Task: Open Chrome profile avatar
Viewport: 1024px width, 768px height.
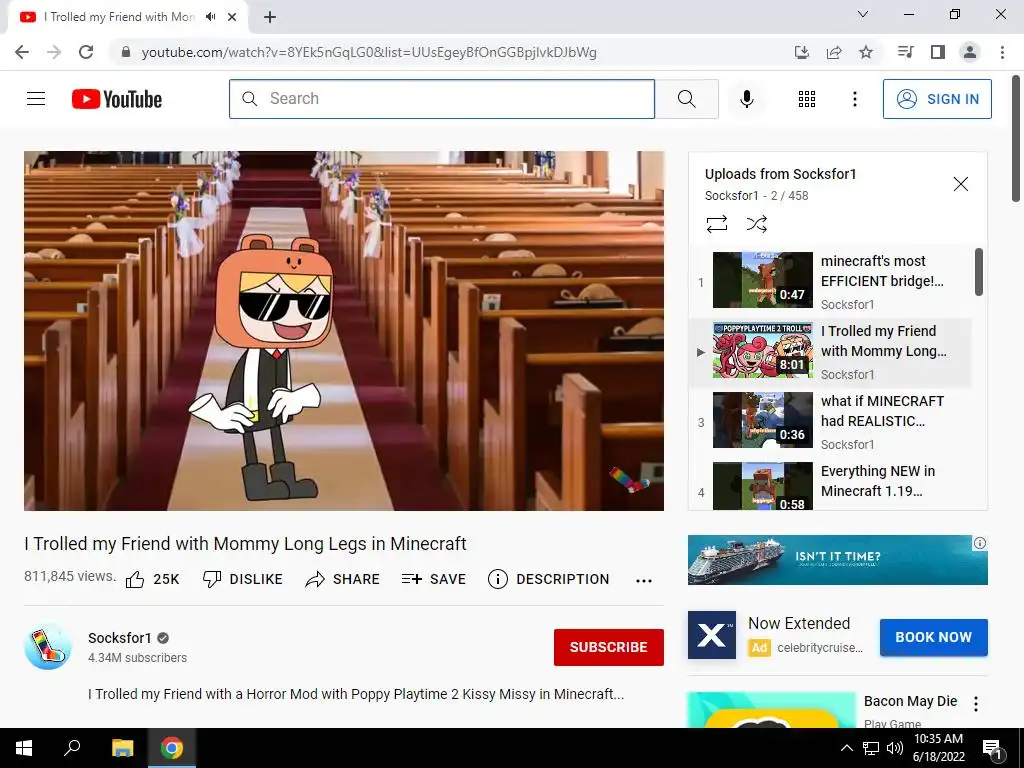Action: point(970,52)
